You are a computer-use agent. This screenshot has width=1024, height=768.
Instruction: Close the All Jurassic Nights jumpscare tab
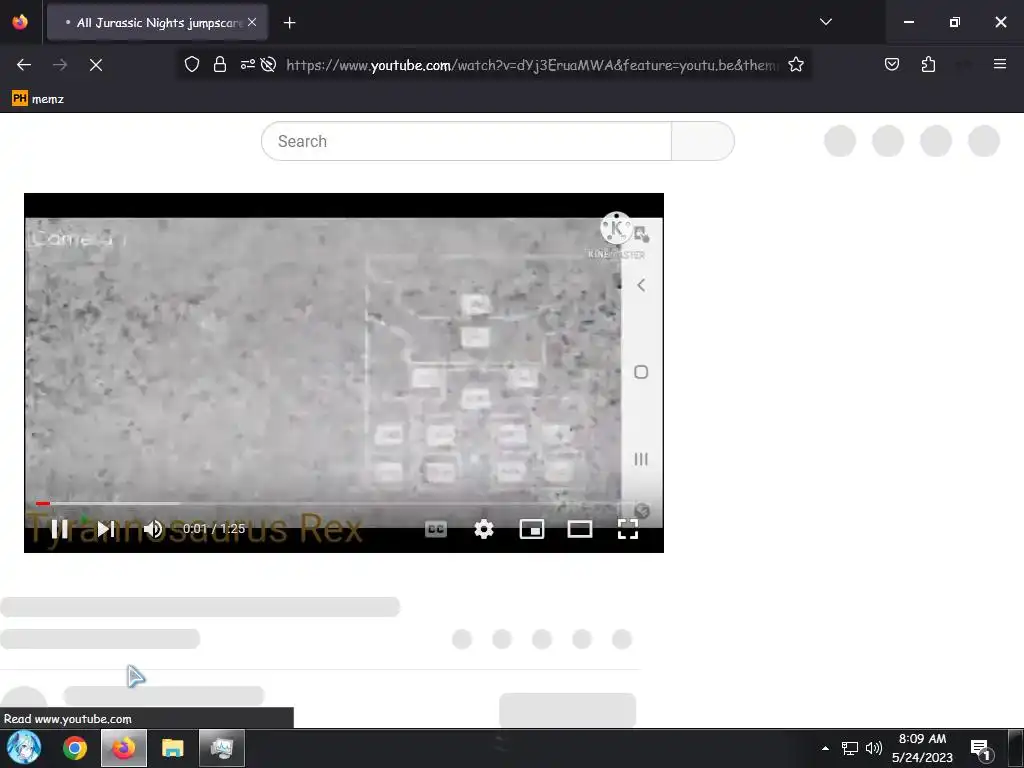pos(252,22)
